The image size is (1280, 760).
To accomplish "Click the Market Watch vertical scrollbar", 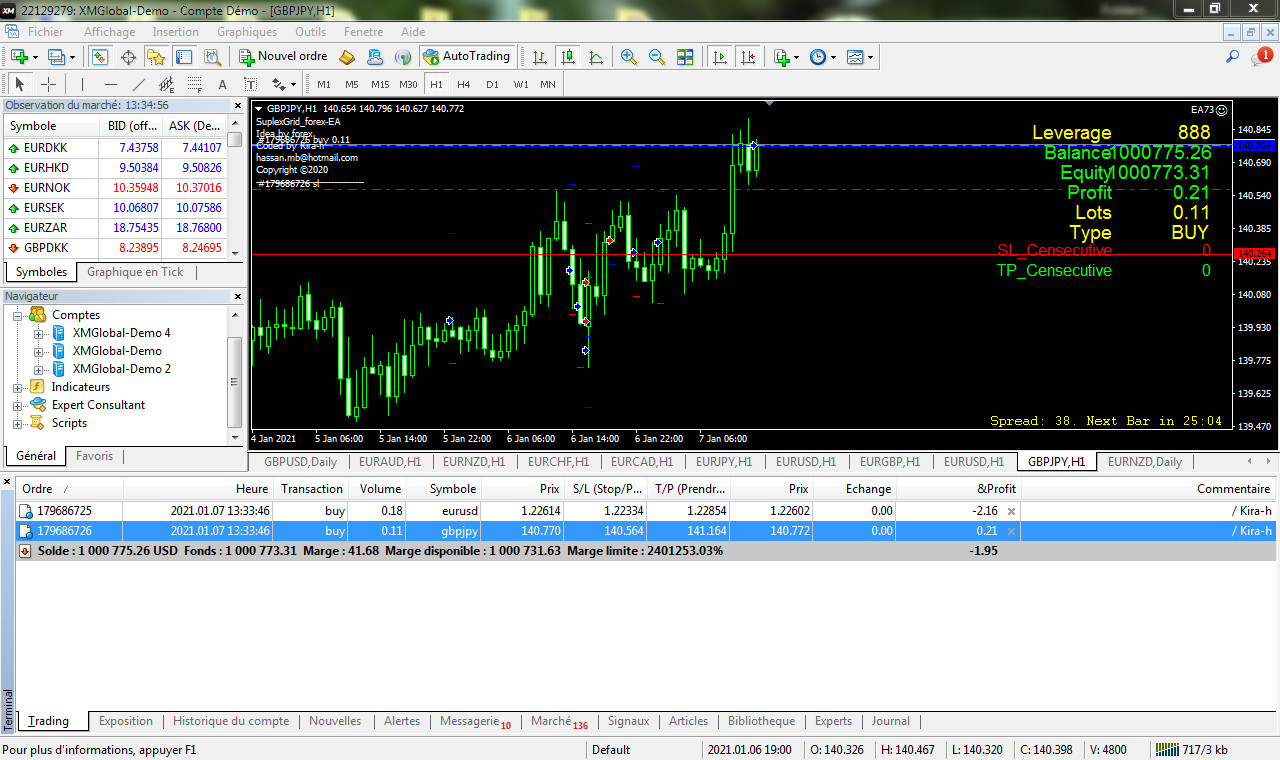I will 234,190.
